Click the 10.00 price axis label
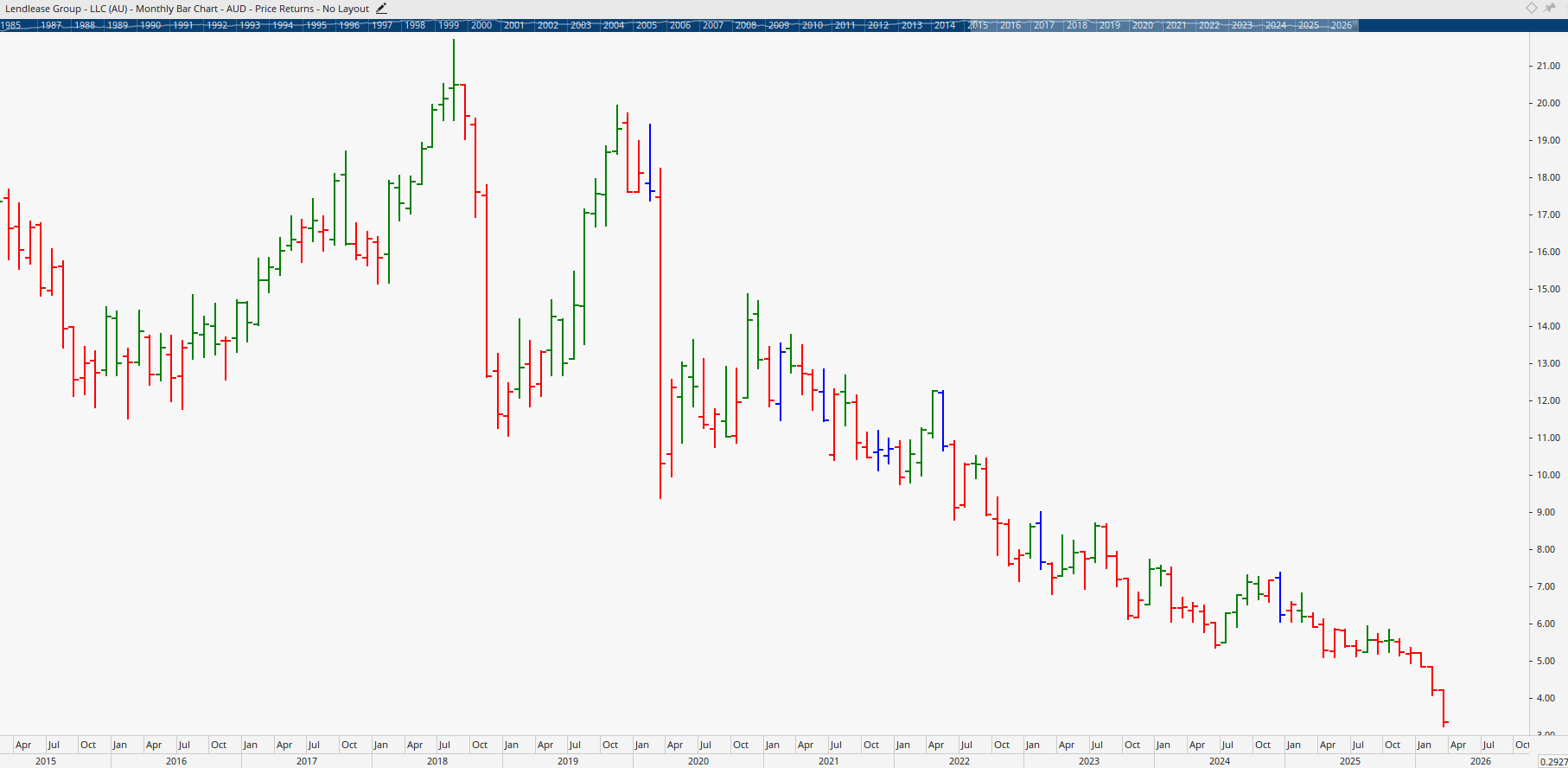1568x768 pixels. [x=1548, y=475]
